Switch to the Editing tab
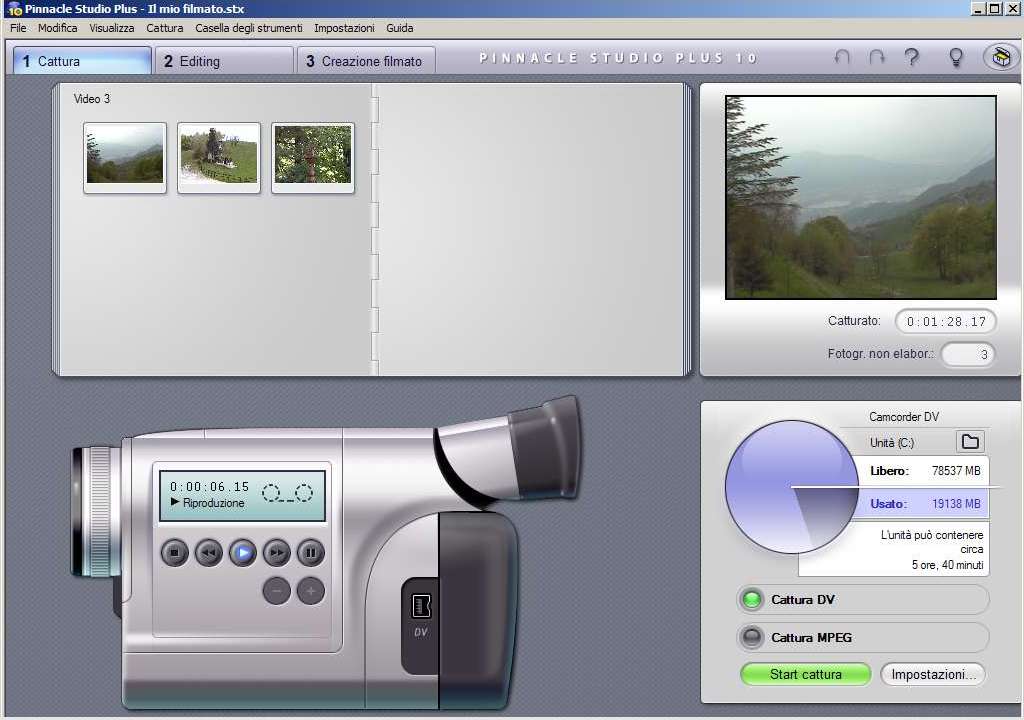Screen dimensions: 1024x720 pyautogui.click(x=223, y=61)
